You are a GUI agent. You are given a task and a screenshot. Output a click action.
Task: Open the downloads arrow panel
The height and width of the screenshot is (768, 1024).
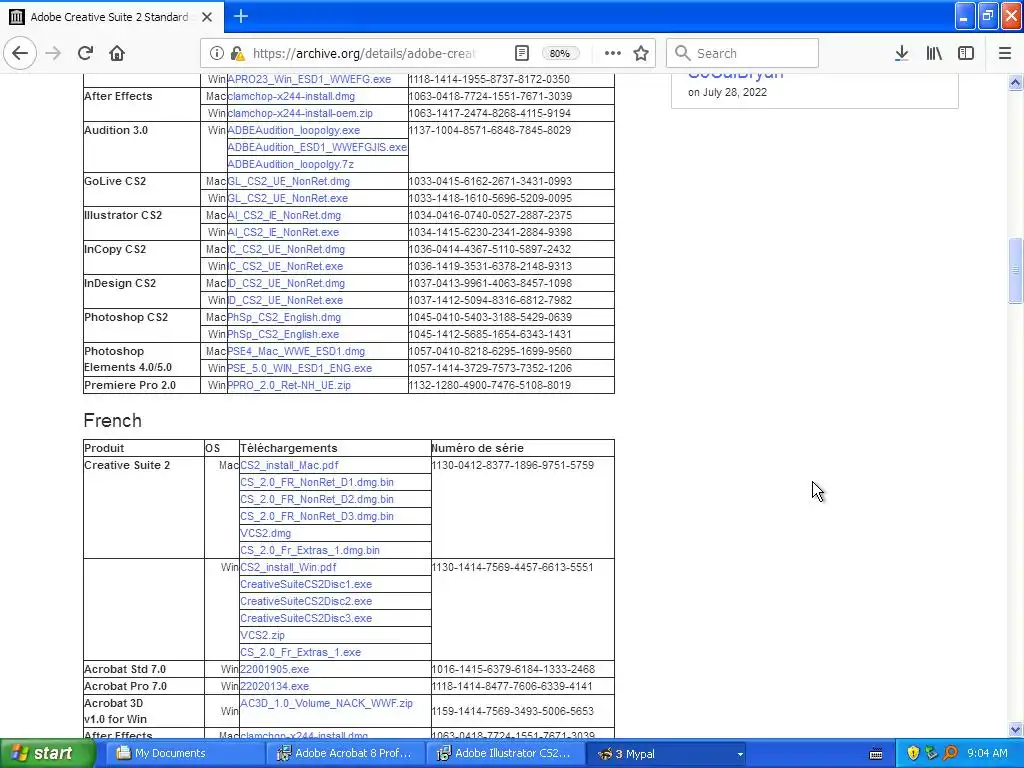tap(901, 53)
